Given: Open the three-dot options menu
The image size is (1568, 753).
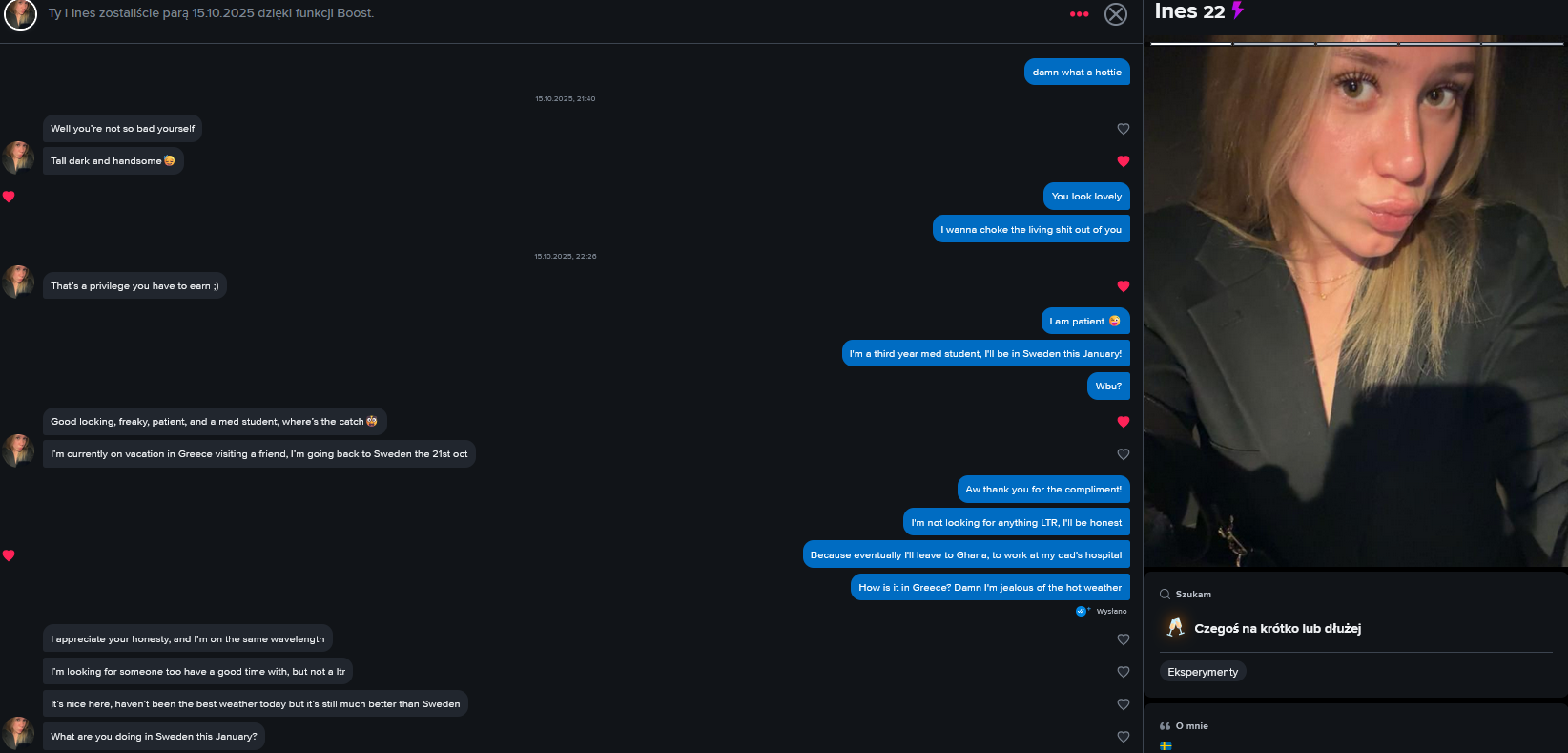Looking at the screenshot, I should pyautogui.click(x=1079, y=14).
